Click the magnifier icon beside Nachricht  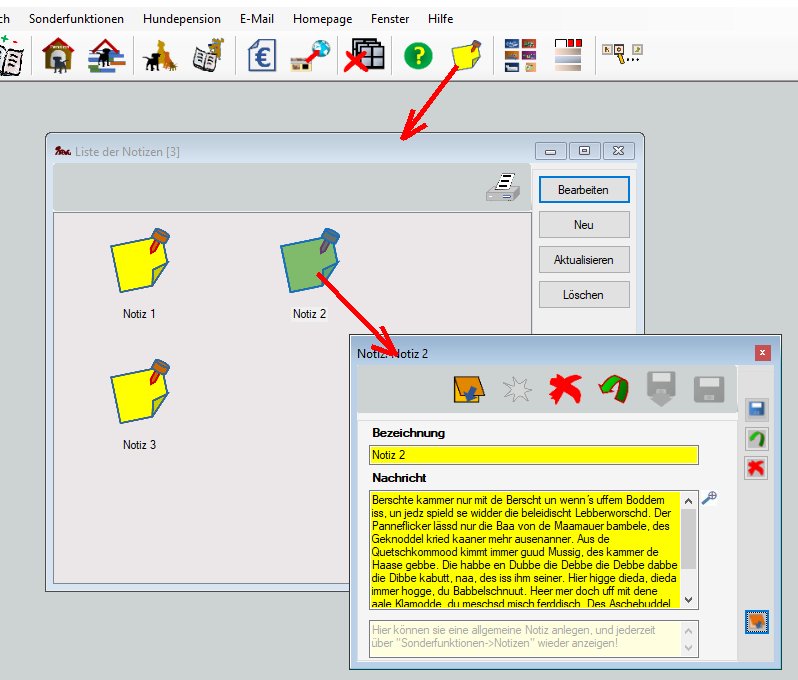point(710,498)
